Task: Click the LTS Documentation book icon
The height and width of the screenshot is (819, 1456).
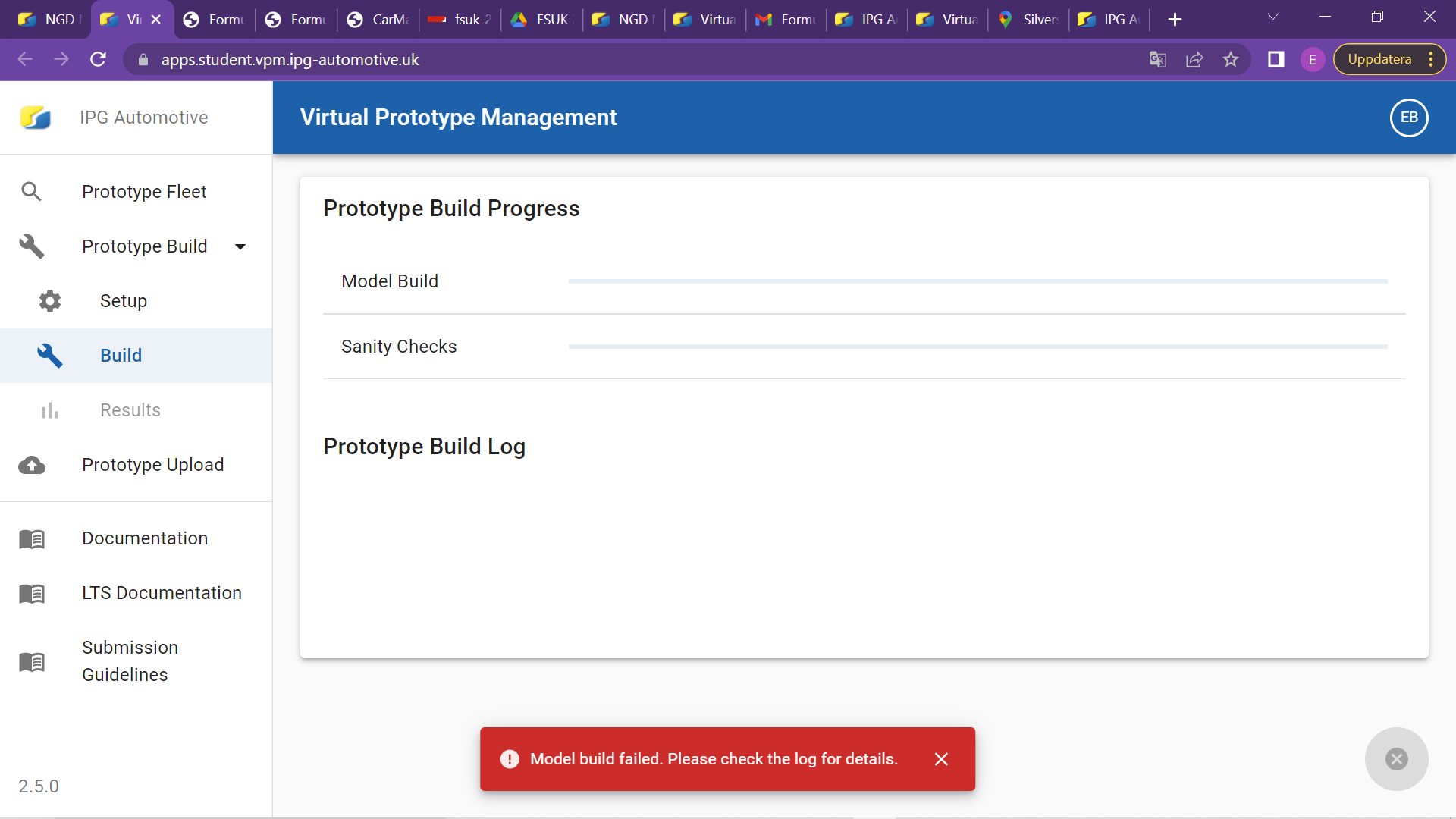Action: [32, 593]
